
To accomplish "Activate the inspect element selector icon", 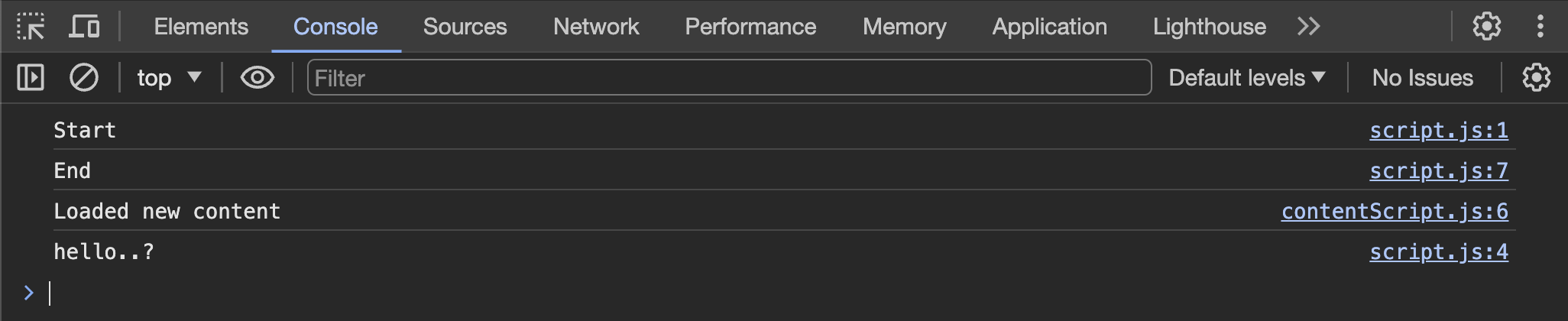I will (31, 27).
